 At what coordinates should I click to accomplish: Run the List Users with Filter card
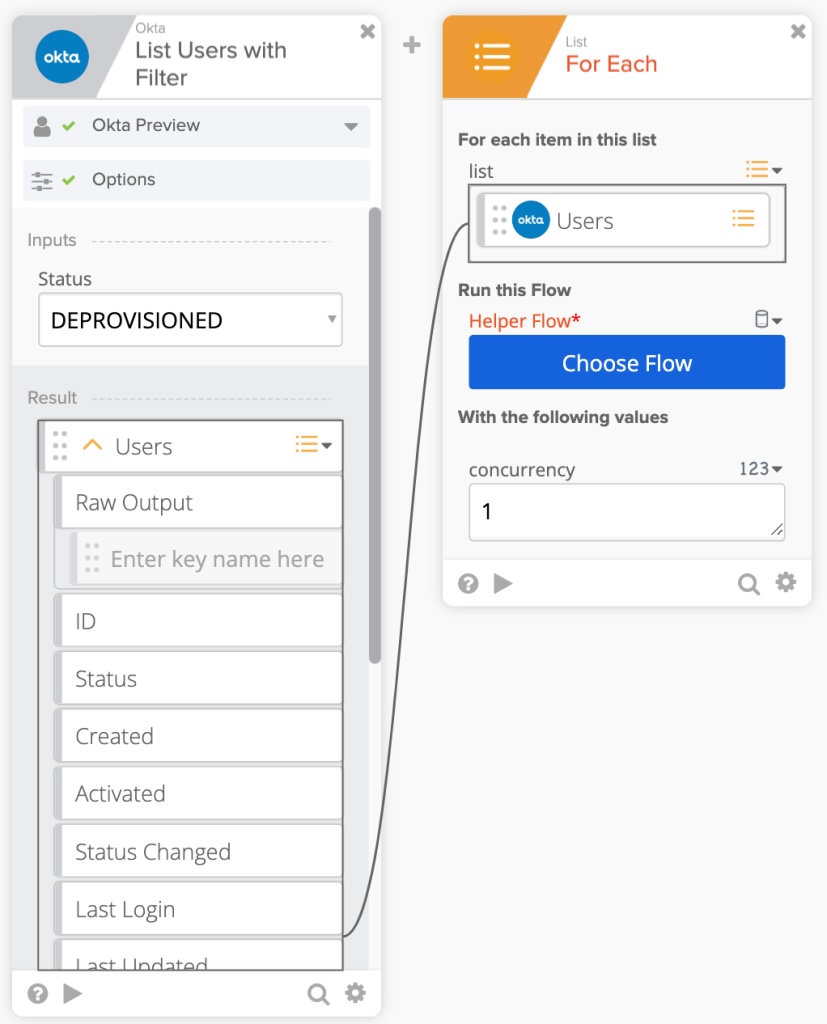point(73,993)
